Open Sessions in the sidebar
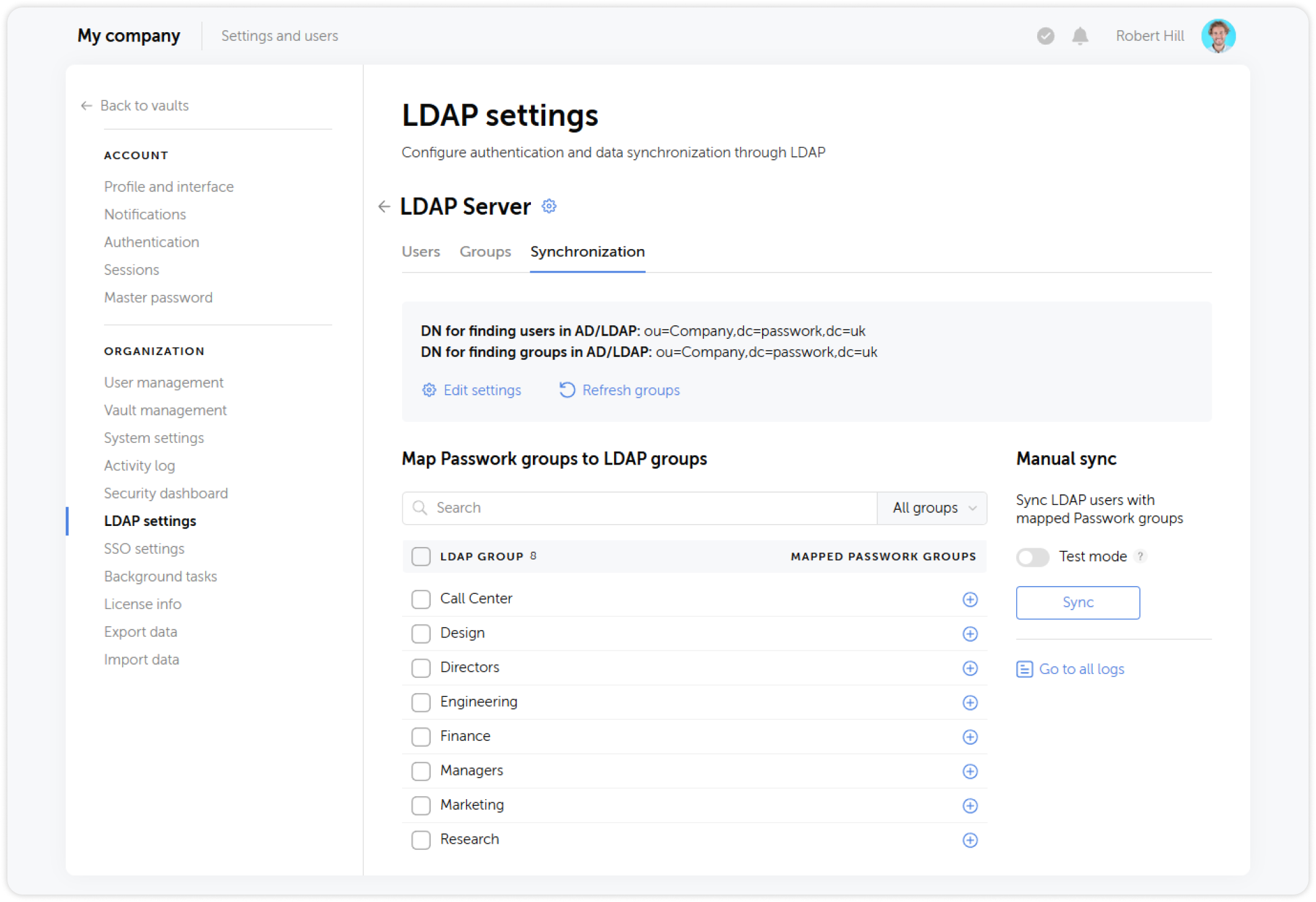This screenshot has width=1316, height=902. point(131,270)
